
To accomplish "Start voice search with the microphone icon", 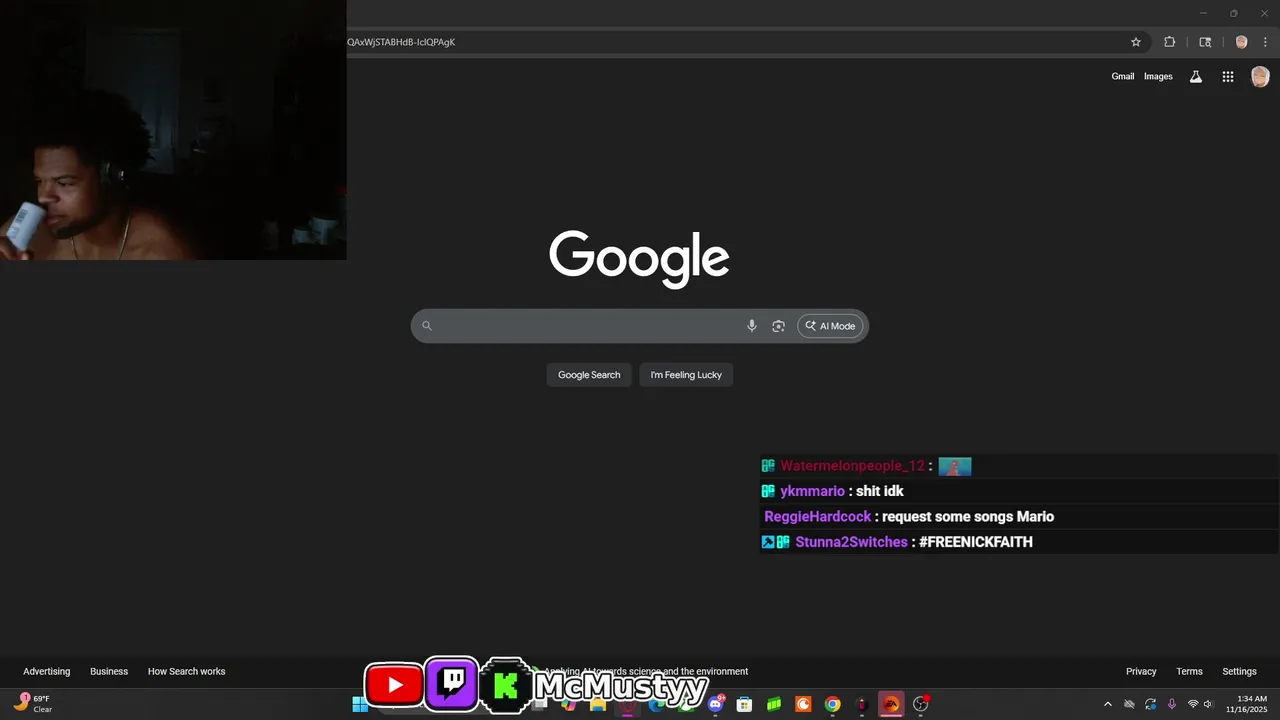I will (752, 326).
